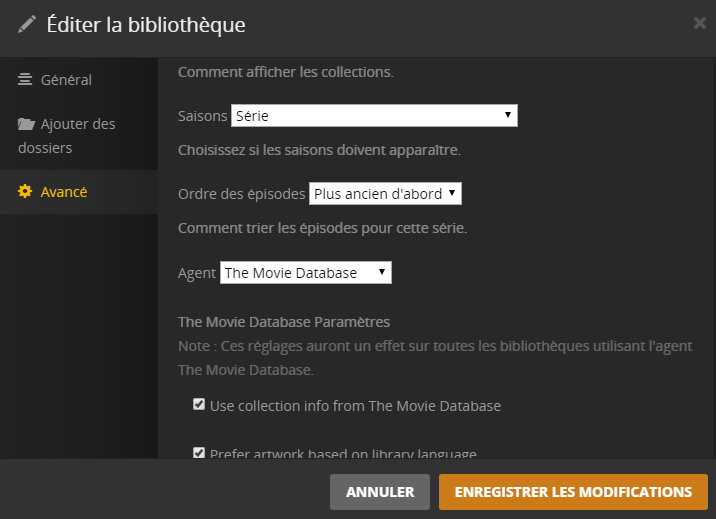The image size is (716, 519).
Task: Open the Saisons dropdown
Action: pos(374,116)
